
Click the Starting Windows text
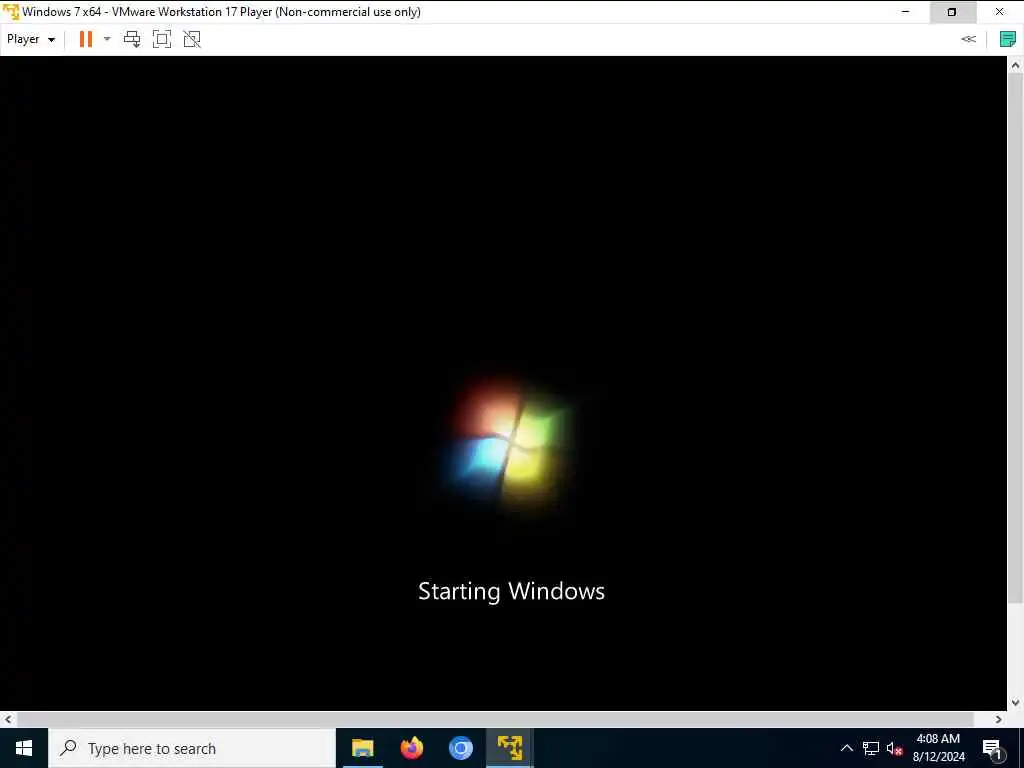click(x=511, y=591)
